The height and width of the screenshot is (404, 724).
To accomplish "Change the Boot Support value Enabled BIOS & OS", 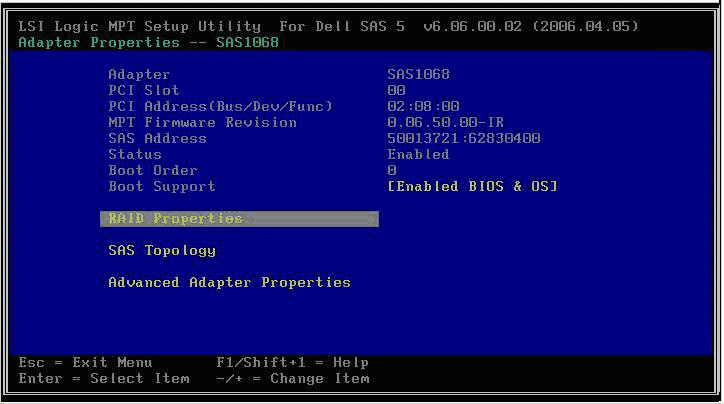I will (472, 186).
